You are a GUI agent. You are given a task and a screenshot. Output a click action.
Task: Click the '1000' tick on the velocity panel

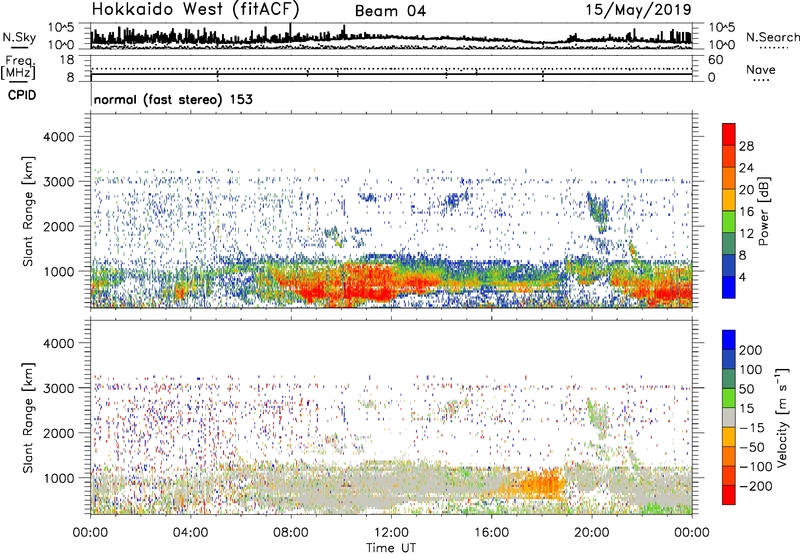point(58,478)
